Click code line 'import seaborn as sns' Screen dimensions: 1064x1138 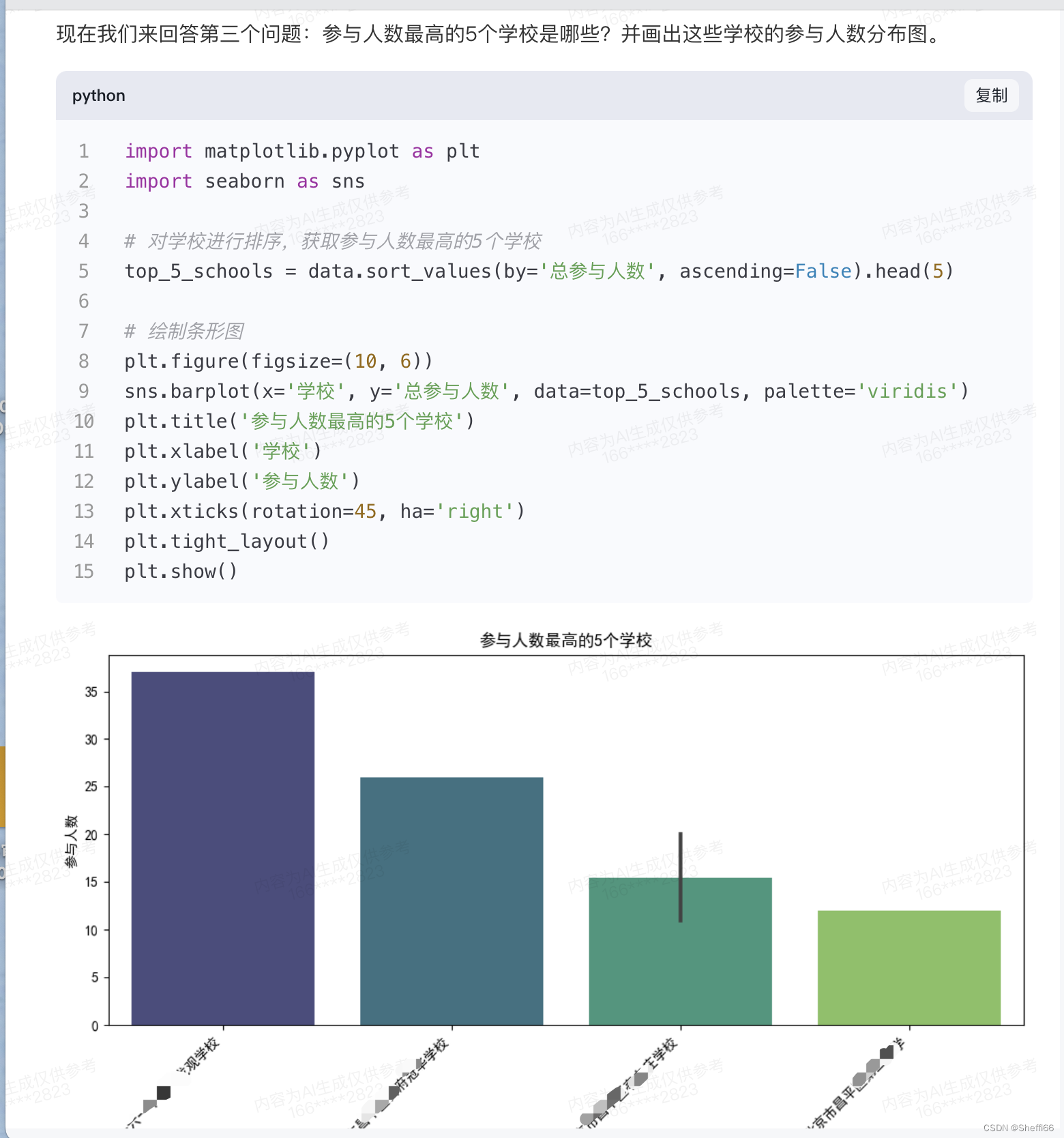pyautogui.click(x=245, y=181)
